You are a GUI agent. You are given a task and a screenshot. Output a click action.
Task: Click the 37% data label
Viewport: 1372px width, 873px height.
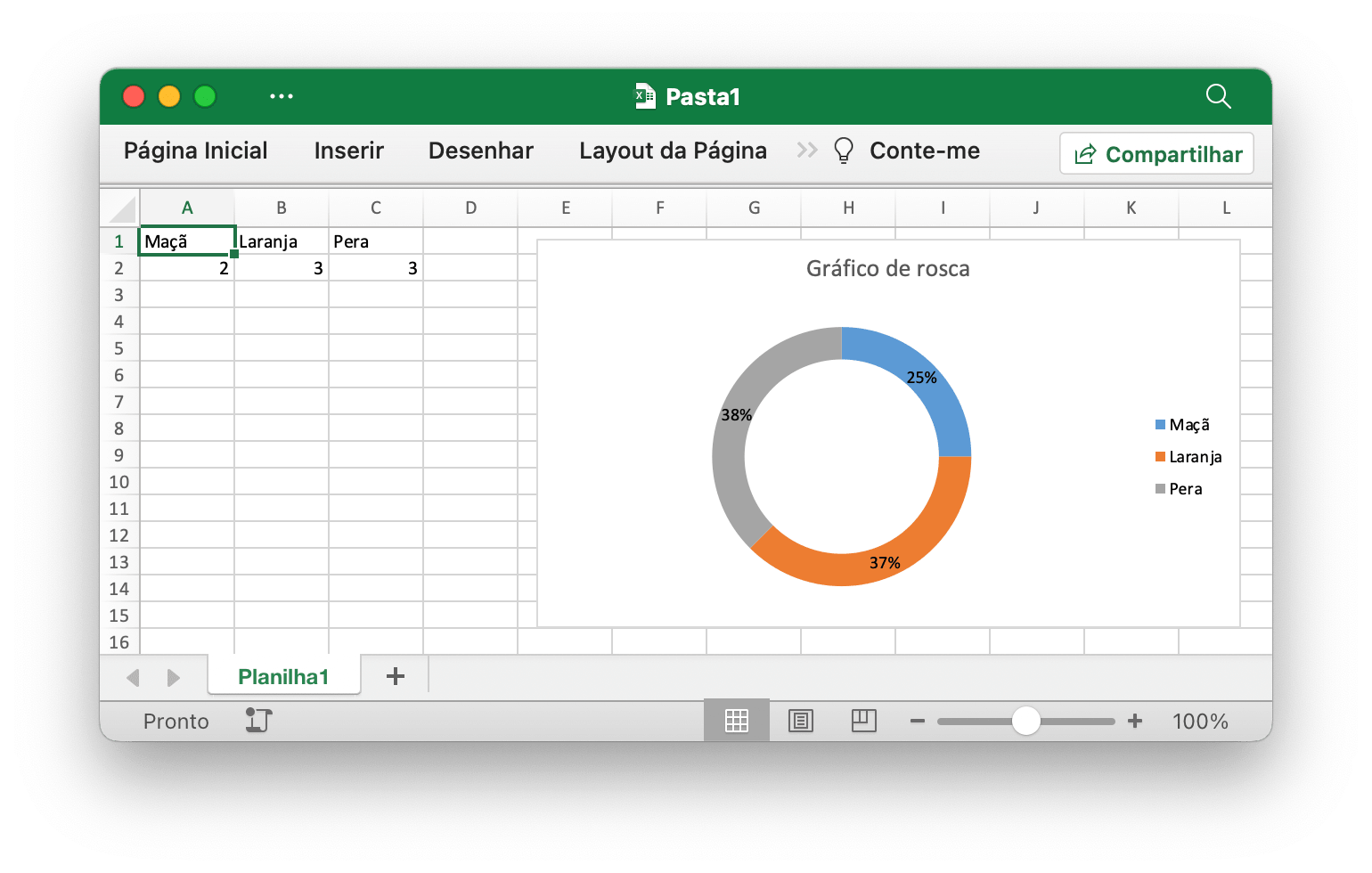click(x=885, y=563)
